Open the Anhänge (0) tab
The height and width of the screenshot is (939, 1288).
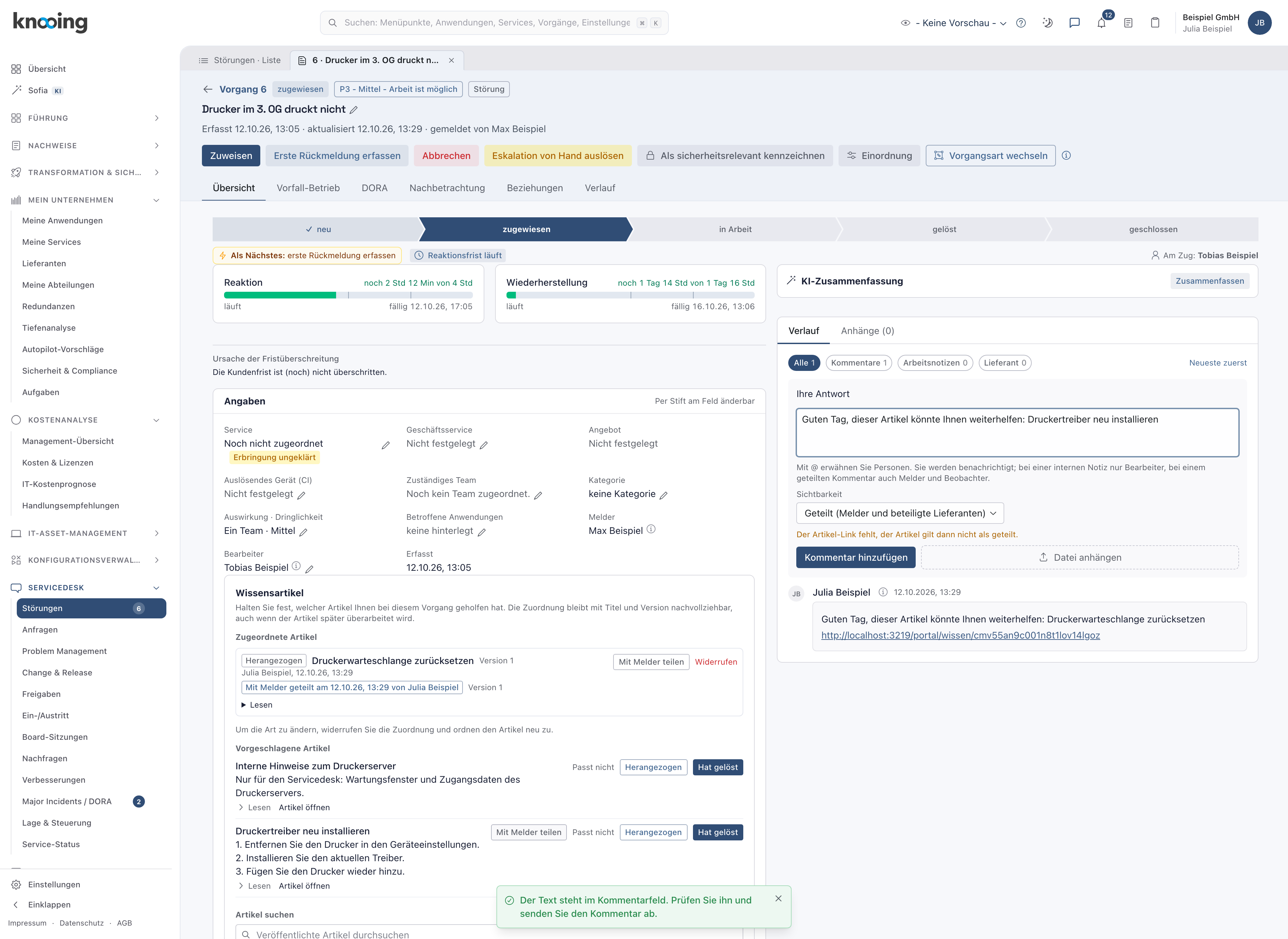[867, 331]
